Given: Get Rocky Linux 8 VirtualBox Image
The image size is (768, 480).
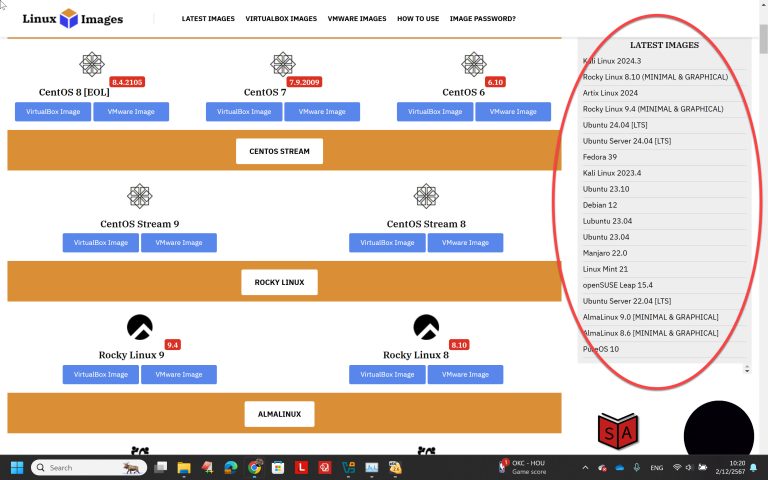Looking at the screenshot, I should (x=387, y=374).
